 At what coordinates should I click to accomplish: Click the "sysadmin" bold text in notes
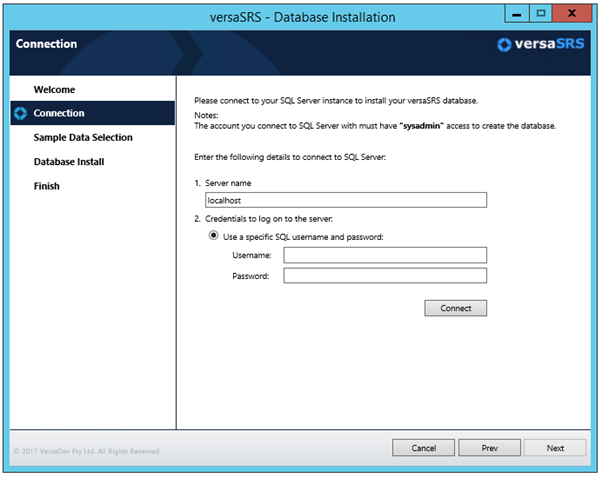(422, 126)
